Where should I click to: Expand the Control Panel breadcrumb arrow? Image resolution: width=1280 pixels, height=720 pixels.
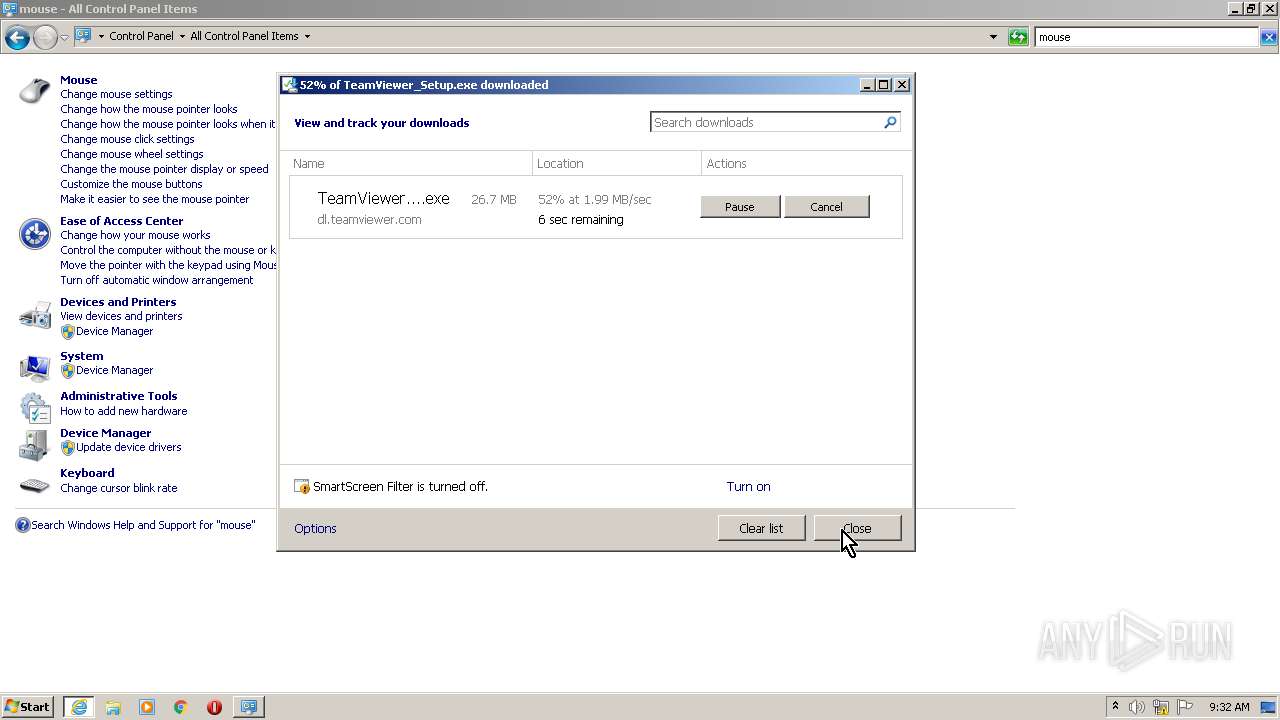tap(182, 36)
